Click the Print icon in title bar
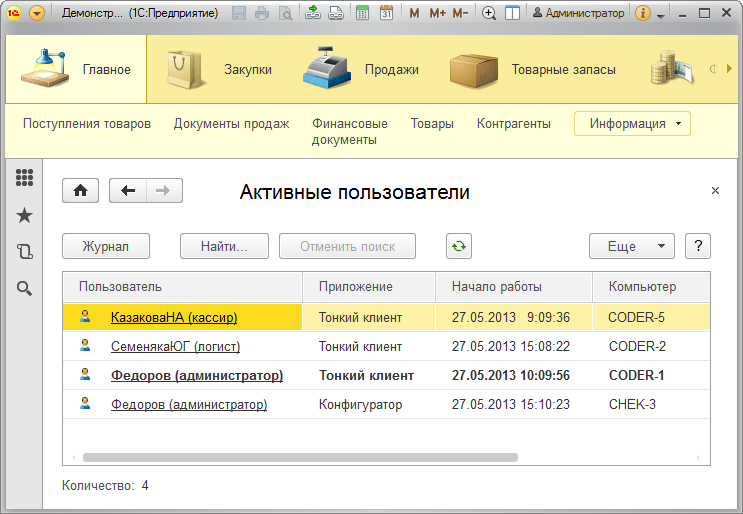This screenshot has height=514, width=743. [x=262, y=13]
